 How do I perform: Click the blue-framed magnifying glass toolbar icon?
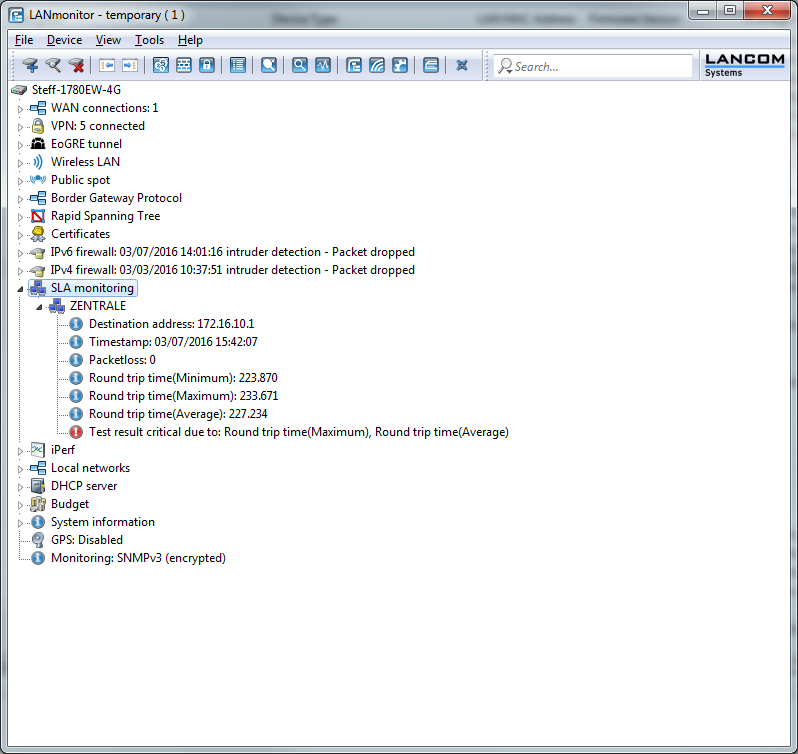click(x=299, y=66)
